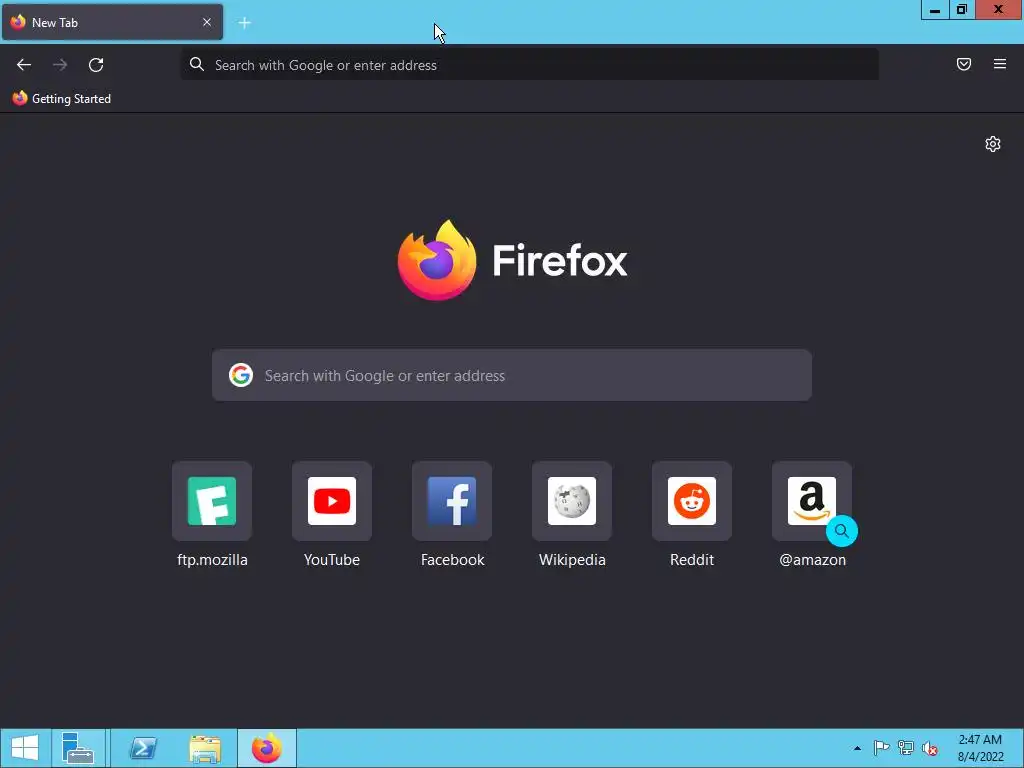
Task: Click the Google logo in search box
Action: point(241,375)
